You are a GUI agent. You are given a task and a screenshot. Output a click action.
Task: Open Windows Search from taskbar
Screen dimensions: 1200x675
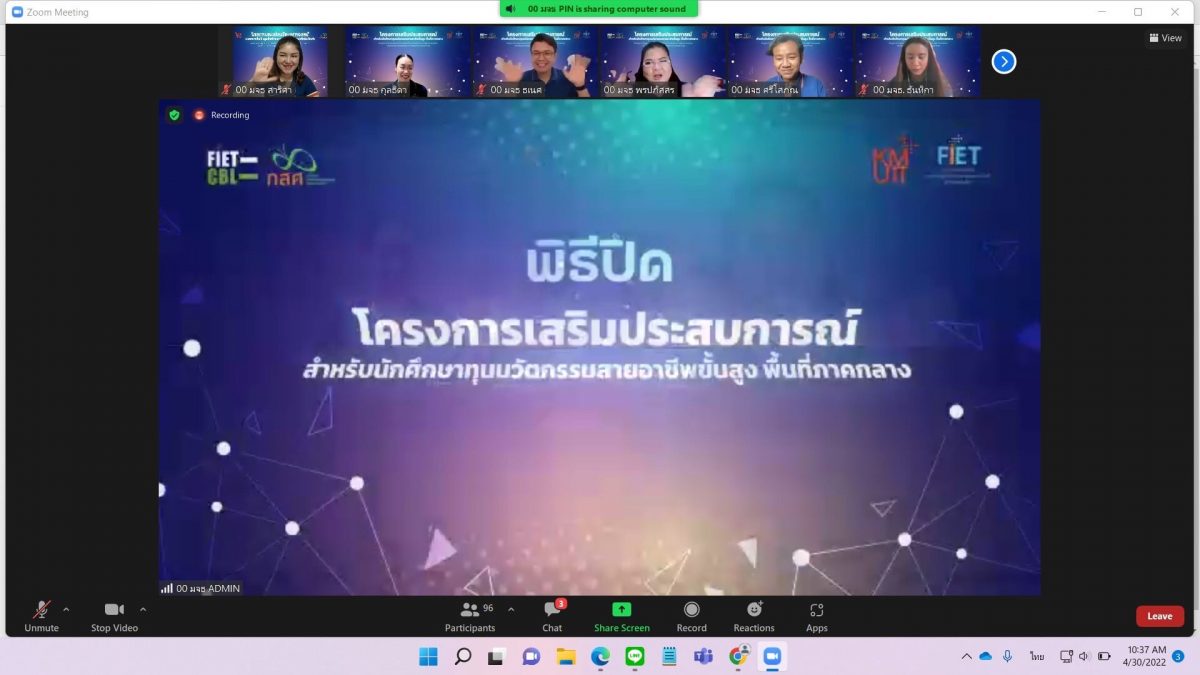462,656
